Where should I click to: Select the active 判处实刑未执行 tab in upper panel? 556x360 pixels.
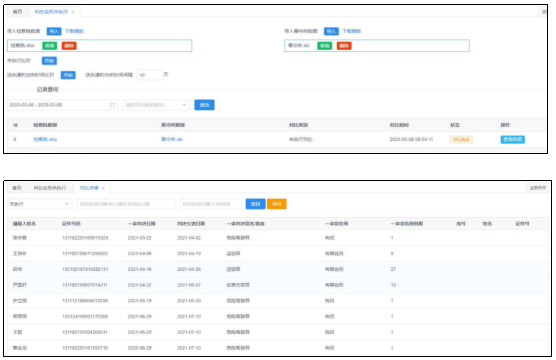51,12
